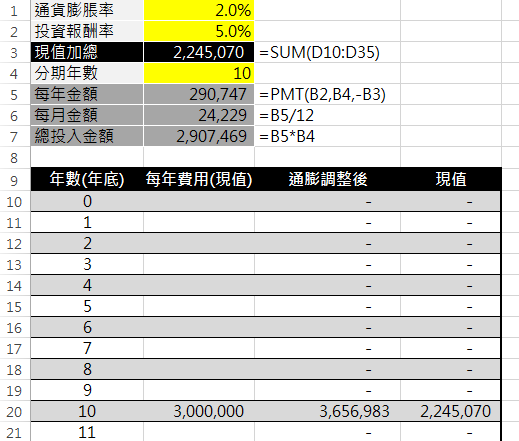This screenshot has height=441, width=519.
Task: Select row header 8
Action: (14, 158)
